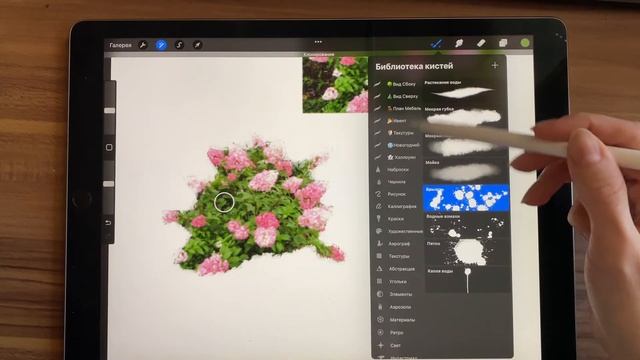Tap the undo arrow in sidebar

tap(108, 223)
